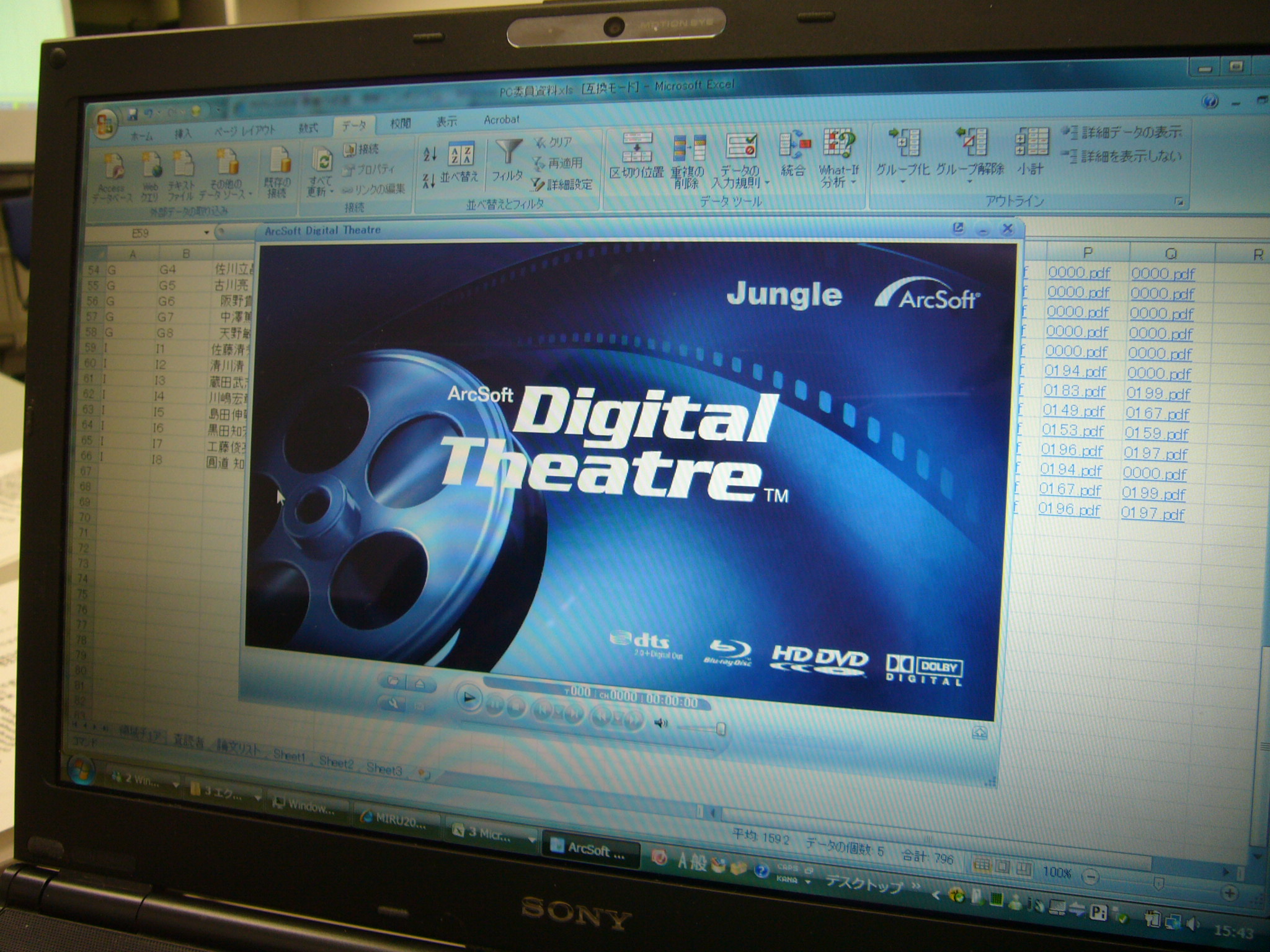The height and width of the screenshot is (952, 1270).
Task: Play the disc in ArcSoft Digital Theatre
Action: (x=469, y=699)
